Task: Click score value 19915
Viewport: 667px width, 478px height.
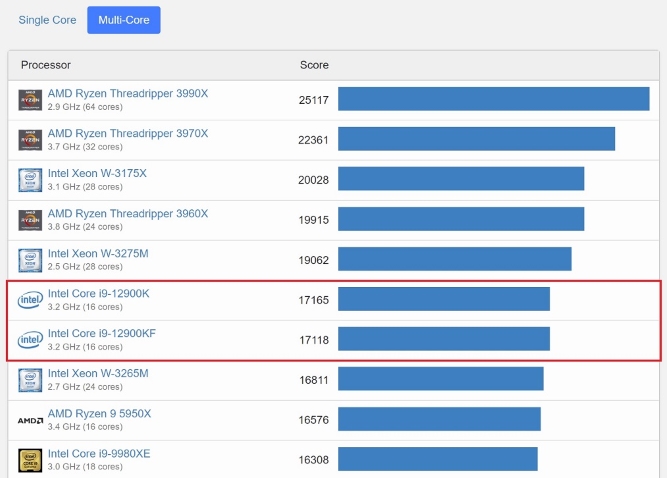Action: (314, 220)
